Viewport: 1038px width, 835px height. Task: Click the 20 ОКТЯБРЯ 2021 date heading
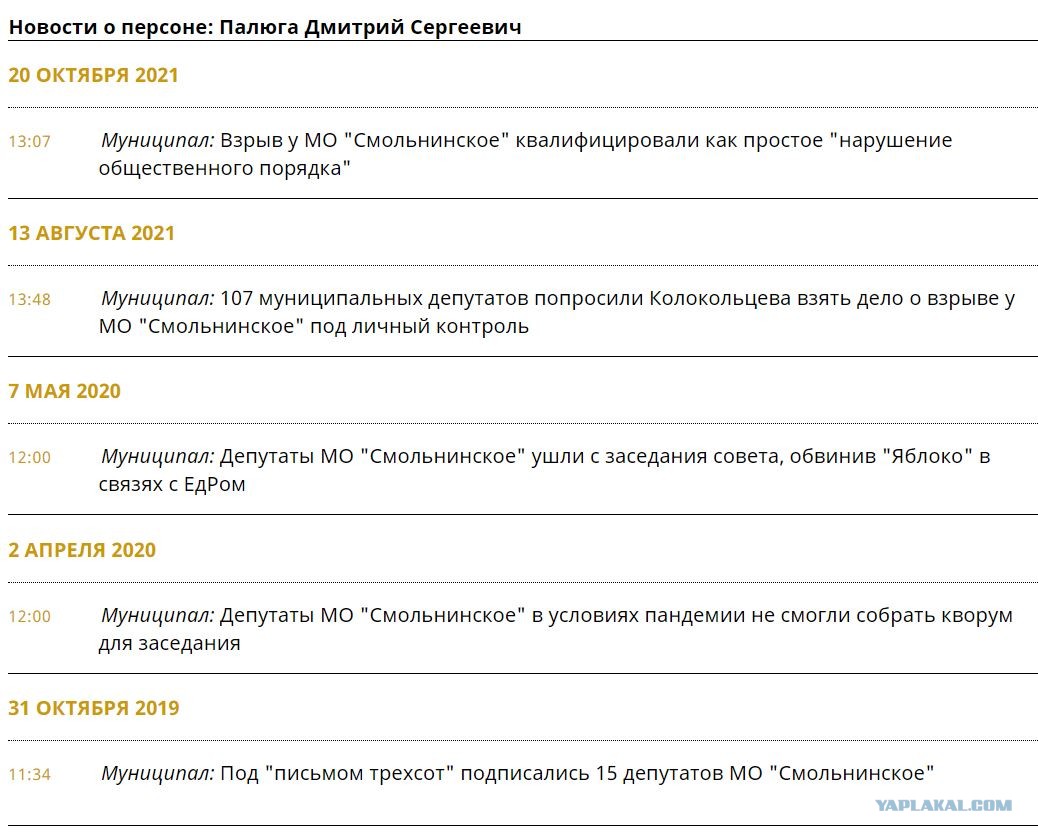tap(93, 75)
